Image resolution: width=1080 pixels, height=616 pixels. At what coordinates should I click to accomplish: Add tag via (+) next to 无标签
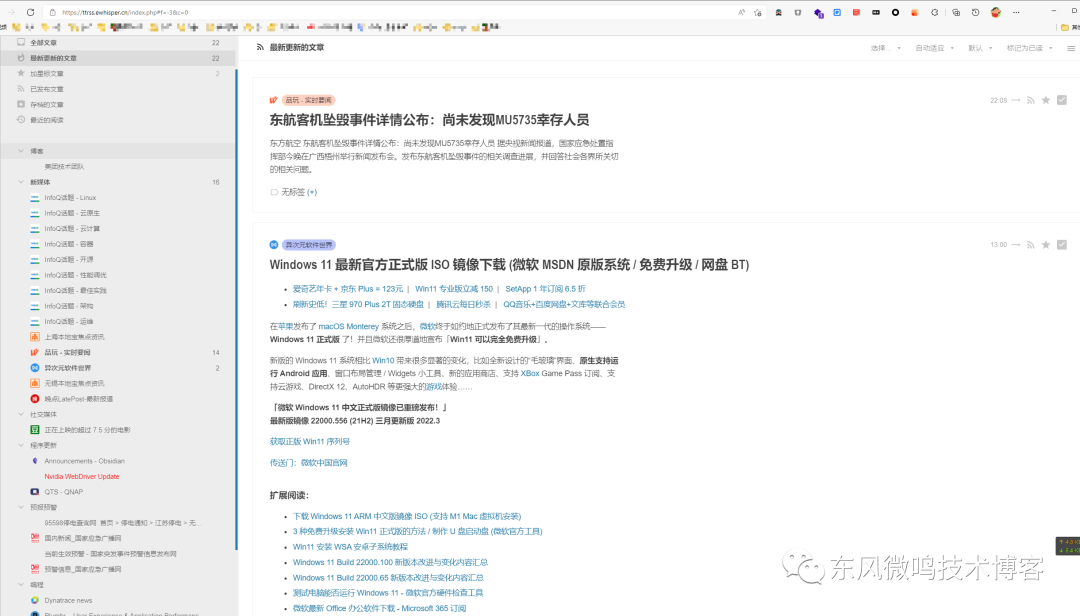pos(312,192)
